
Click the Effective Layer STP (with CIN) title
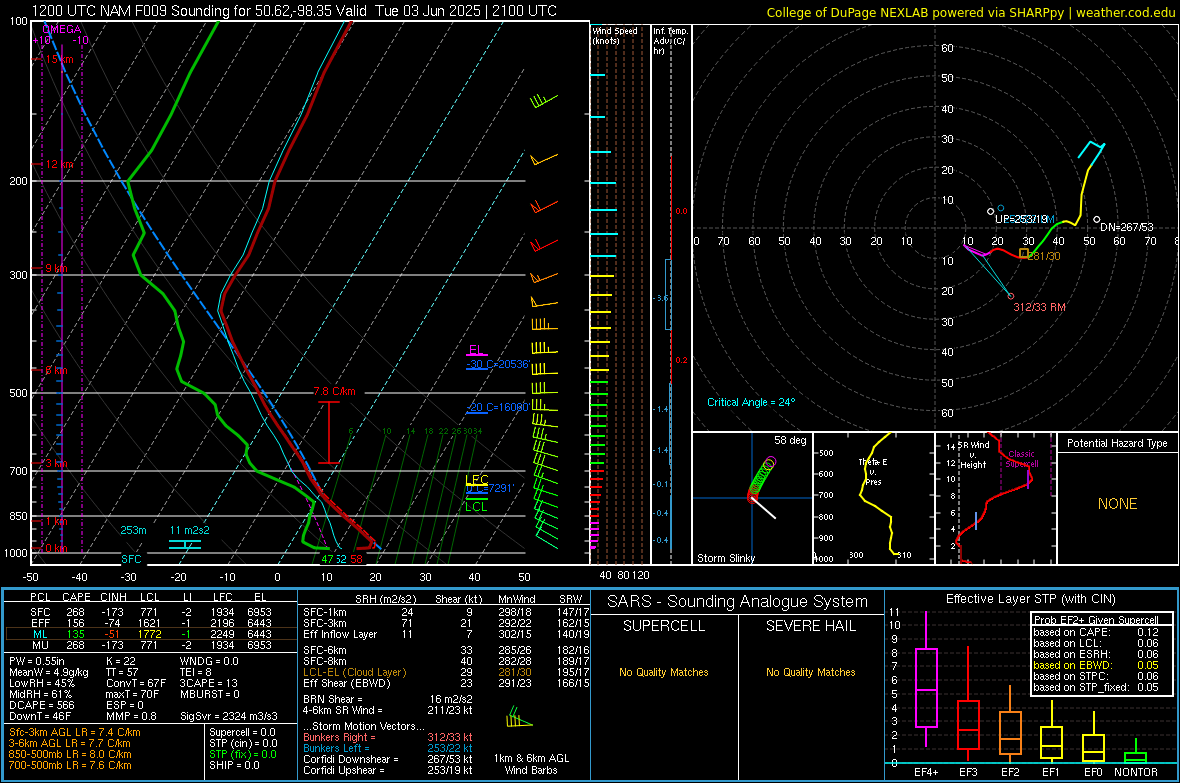[x=1030, y=599]
